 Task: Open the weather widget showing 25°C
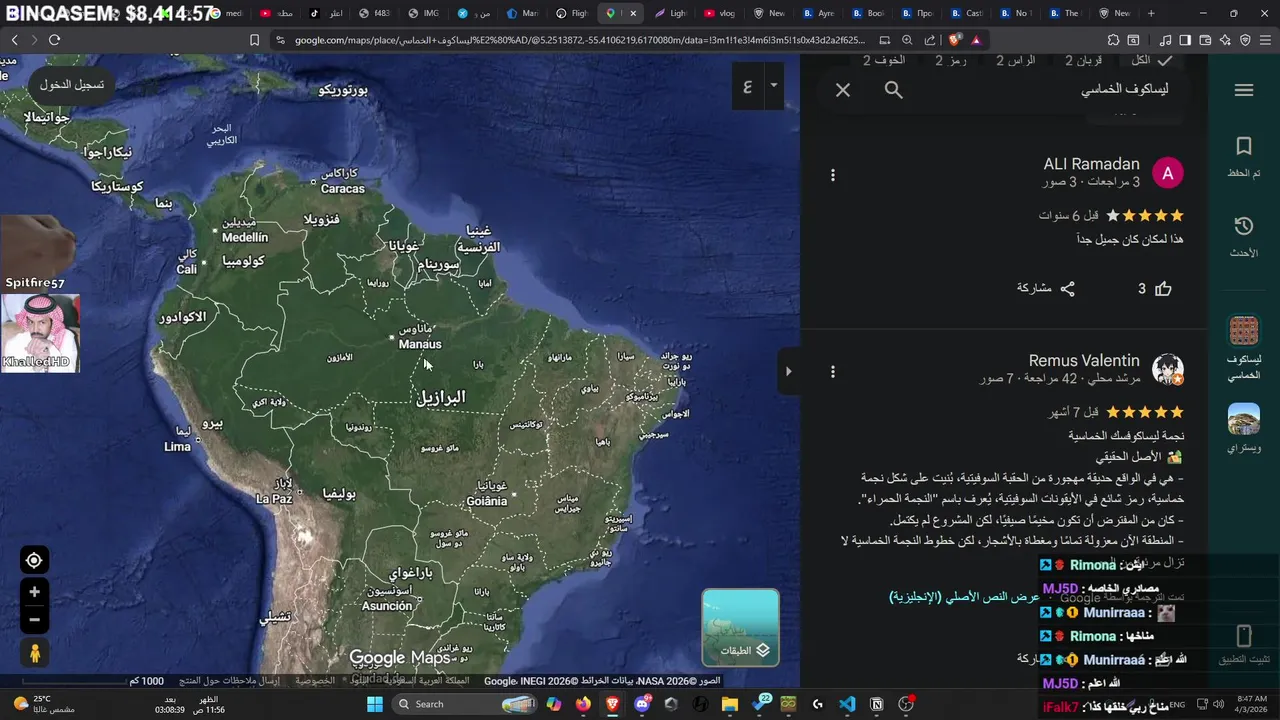(45, 704)
